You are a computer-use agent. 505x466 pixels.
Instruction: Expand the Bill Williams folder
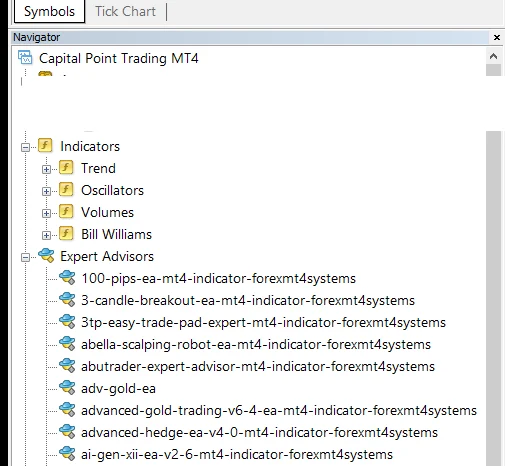click(46, 235)
